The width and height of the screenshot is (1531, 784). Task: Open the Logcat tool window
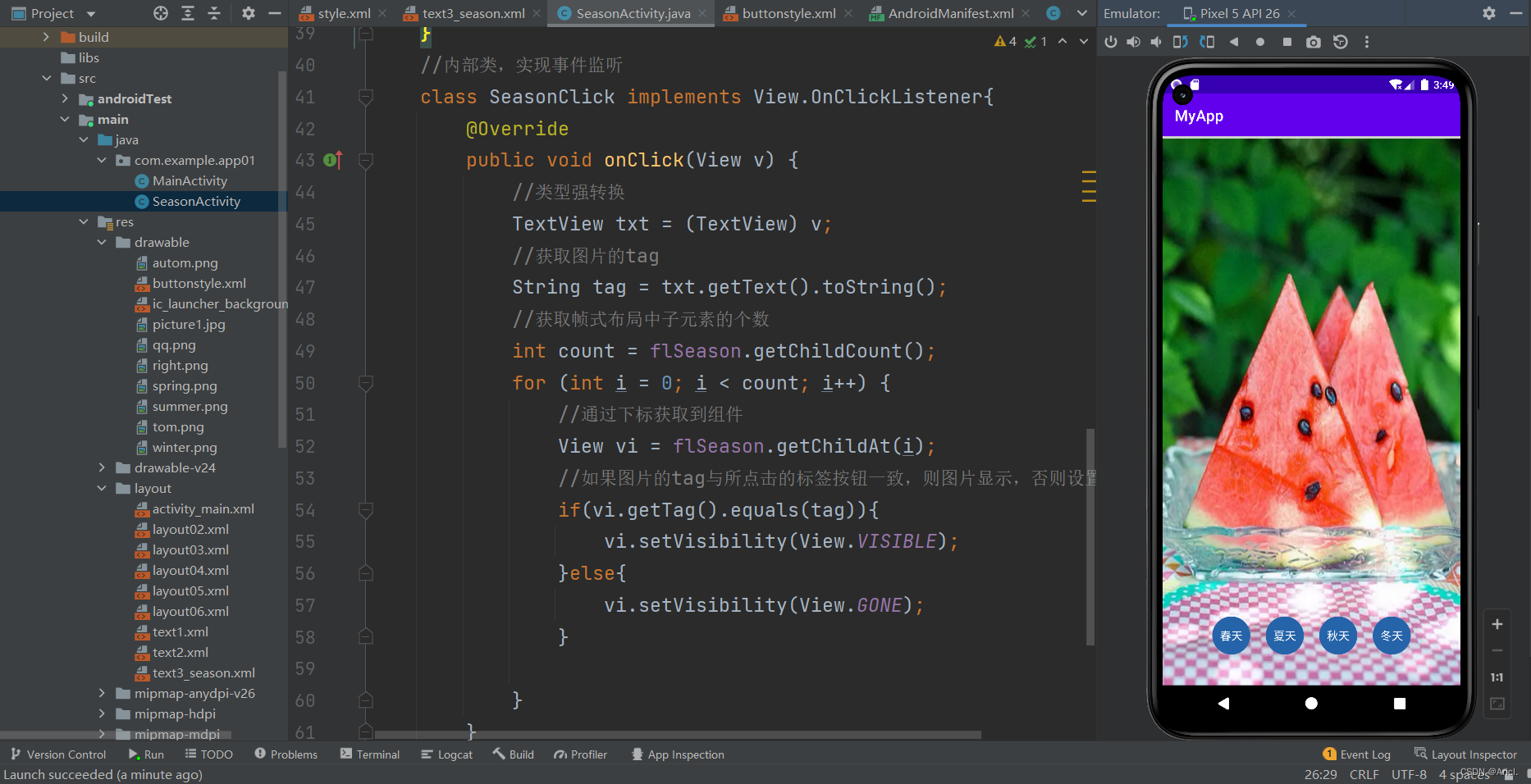446,754
